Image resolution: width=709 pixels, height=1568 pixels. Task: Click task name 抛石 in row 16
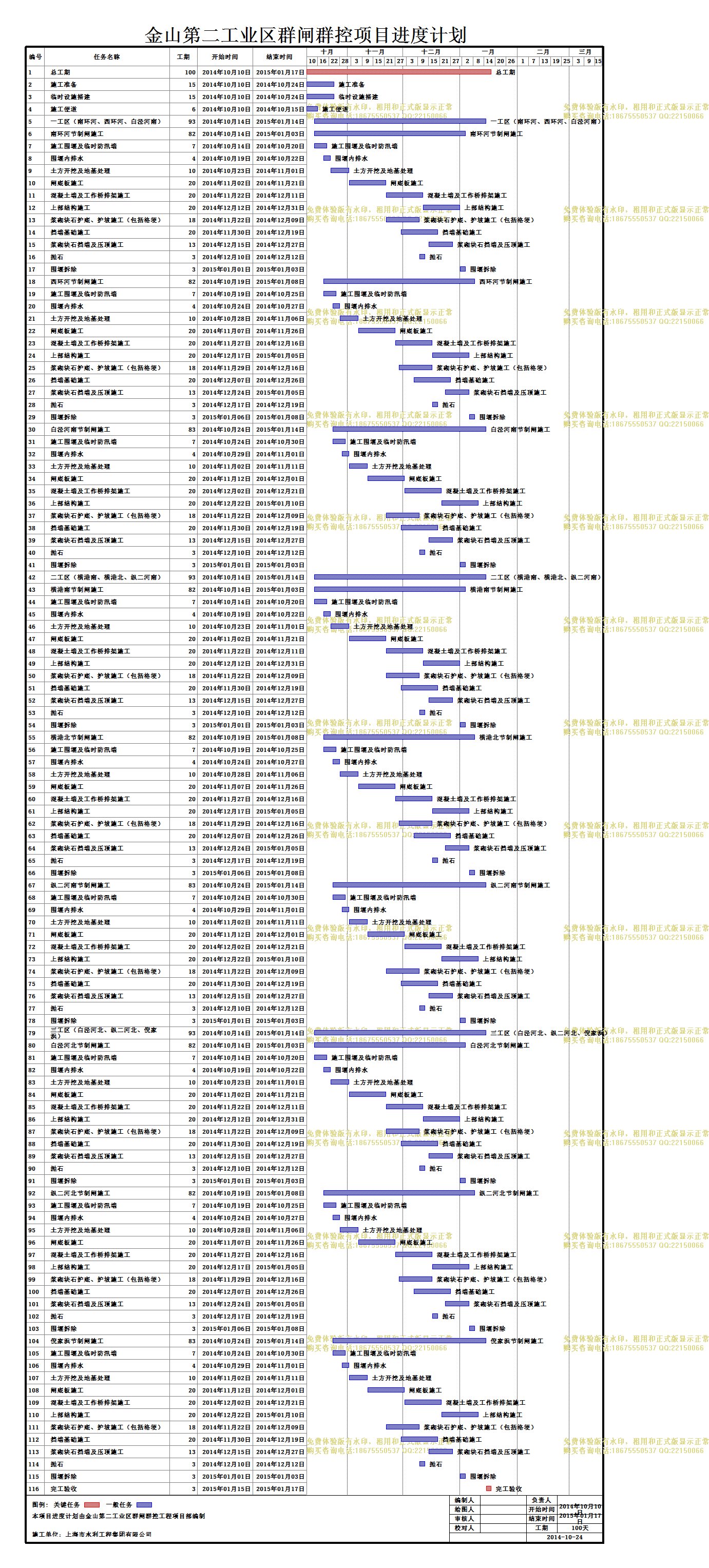pyautogui.click(x=56, y=257)
